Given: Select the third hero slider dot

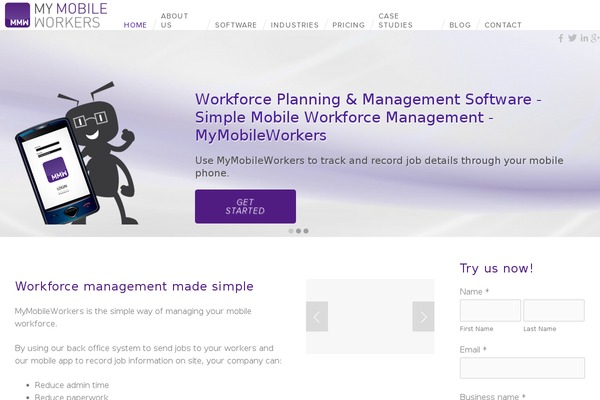Looking at the screenshot, I should tap(306, 231).
